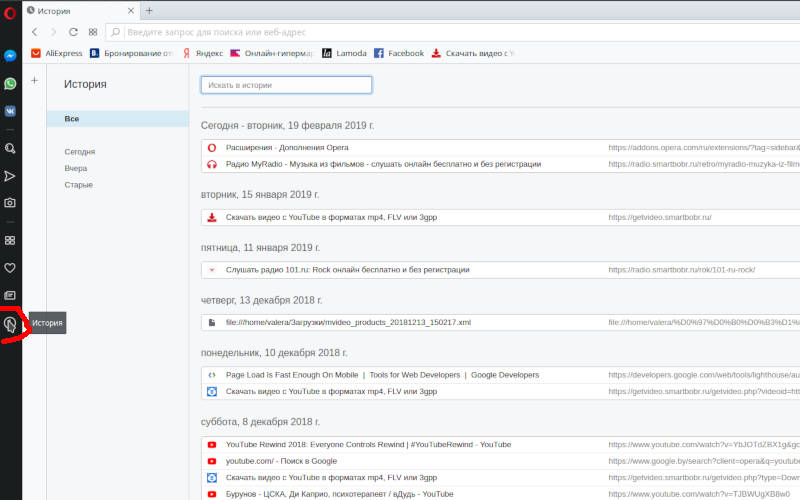Open Онлайн-гипермаркет bookmark

271,53
